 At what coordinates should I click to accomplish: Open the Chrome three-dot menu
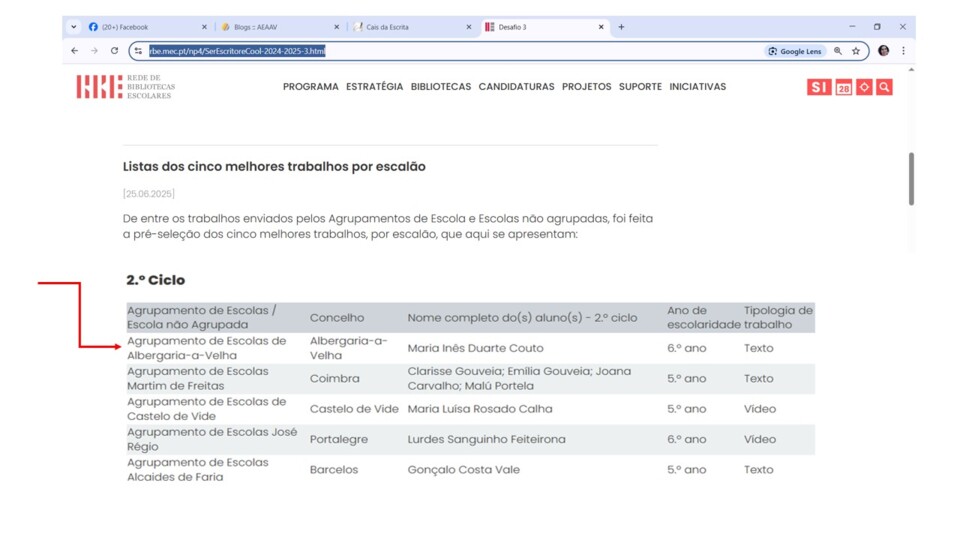[903, 51]
